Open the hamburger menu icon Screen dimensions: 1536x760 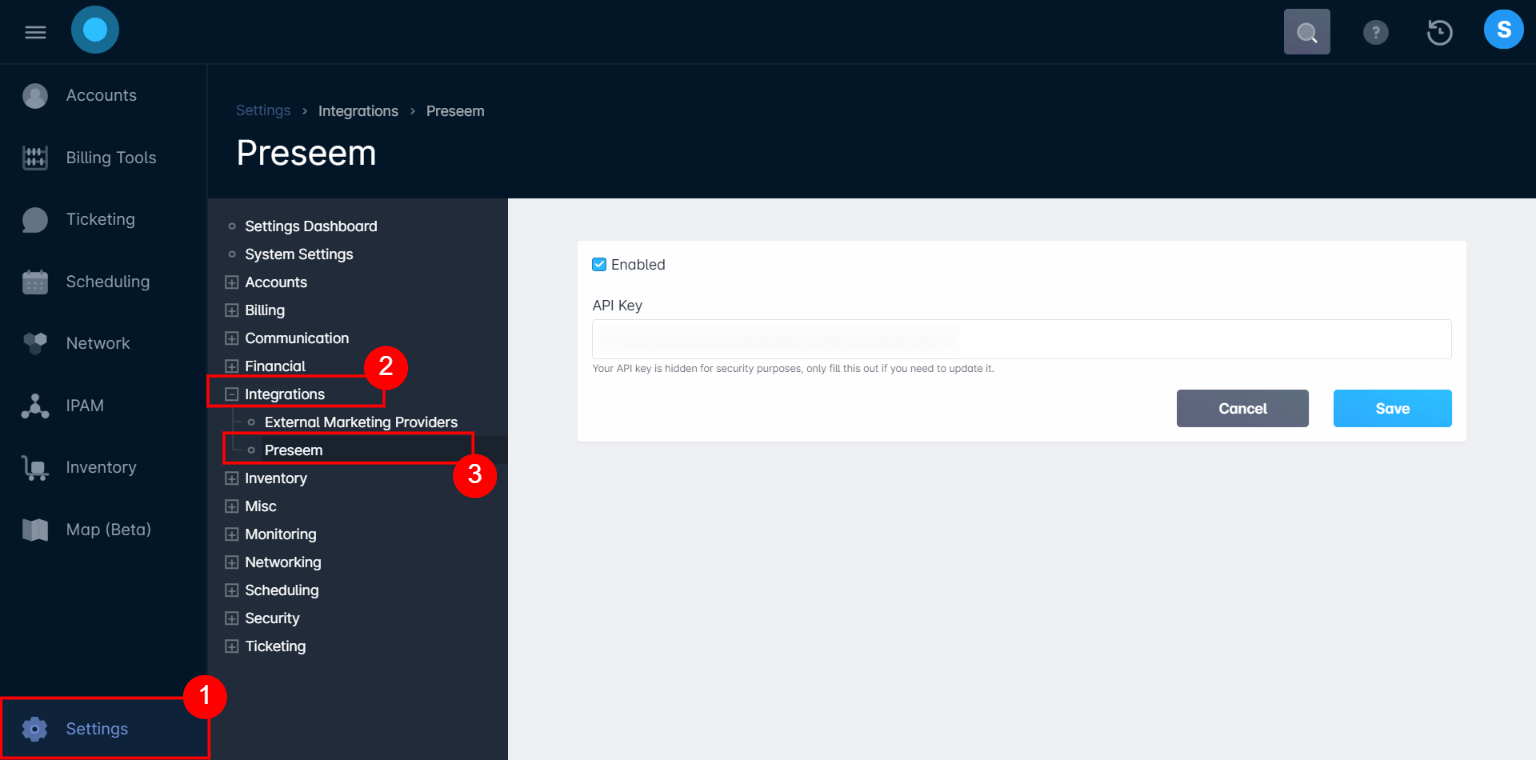point(35,32)
